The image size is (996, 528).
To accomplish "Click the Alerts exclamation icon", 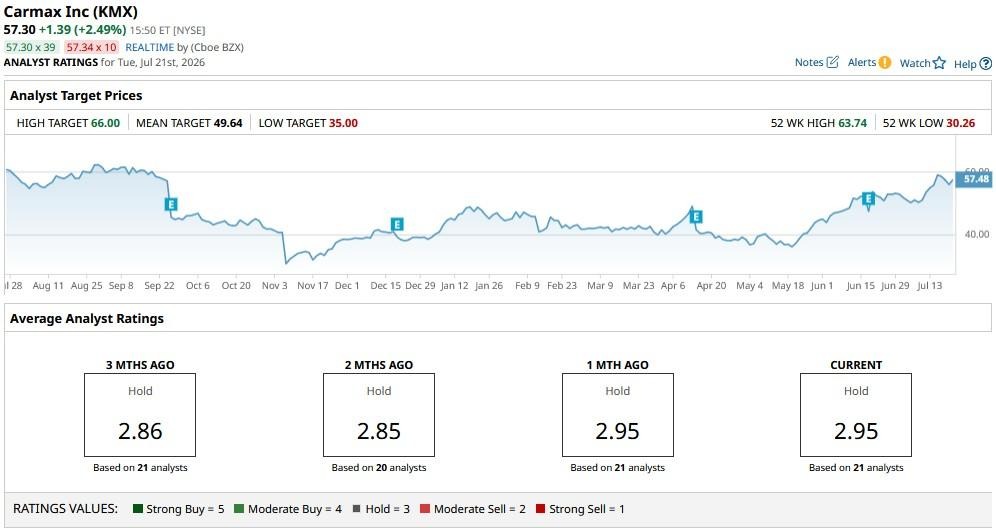I will click(x=885, y=62).
